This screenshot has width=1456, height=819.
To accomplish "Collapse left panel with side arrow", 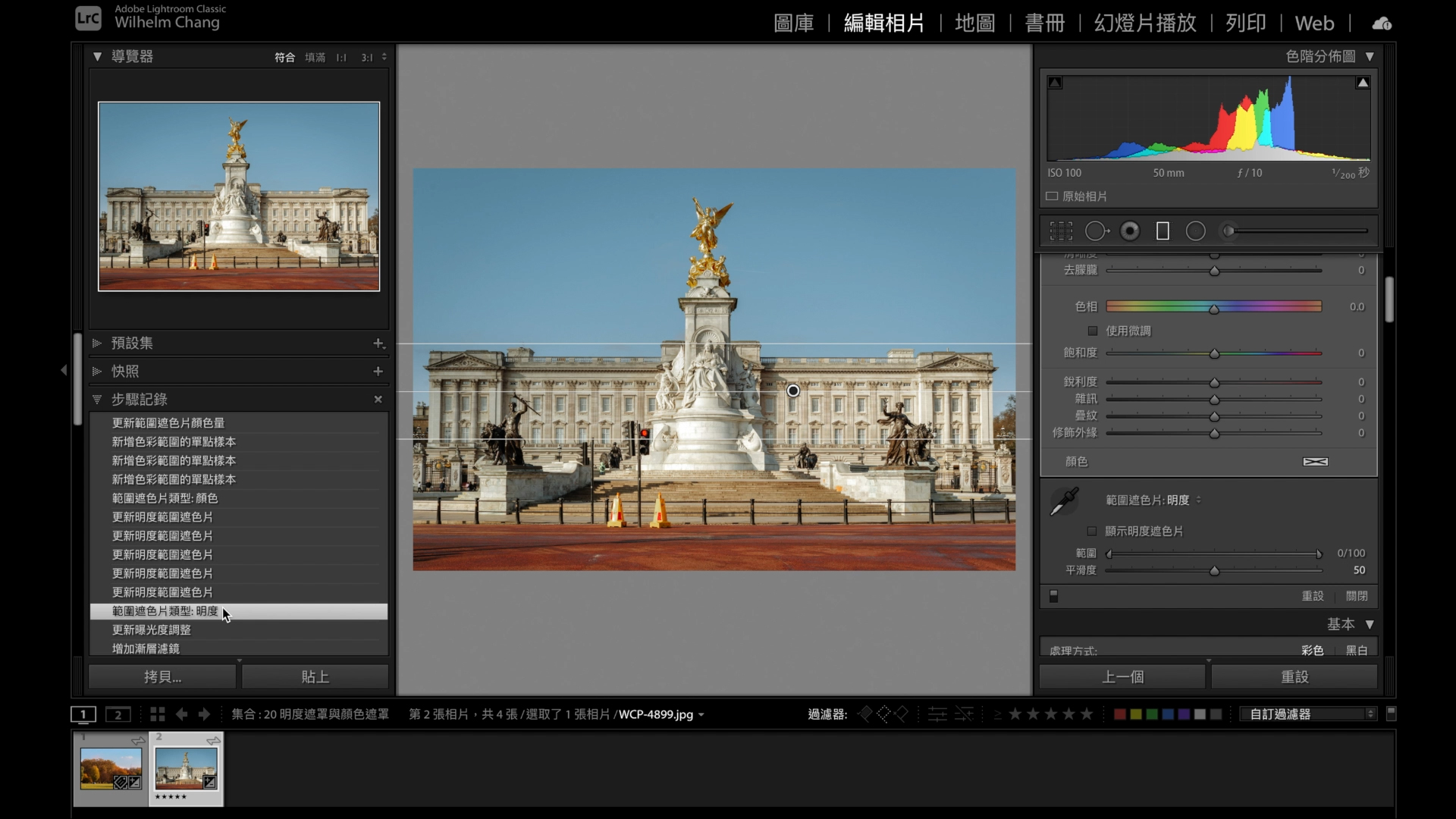I will click(x=64, y=370).
